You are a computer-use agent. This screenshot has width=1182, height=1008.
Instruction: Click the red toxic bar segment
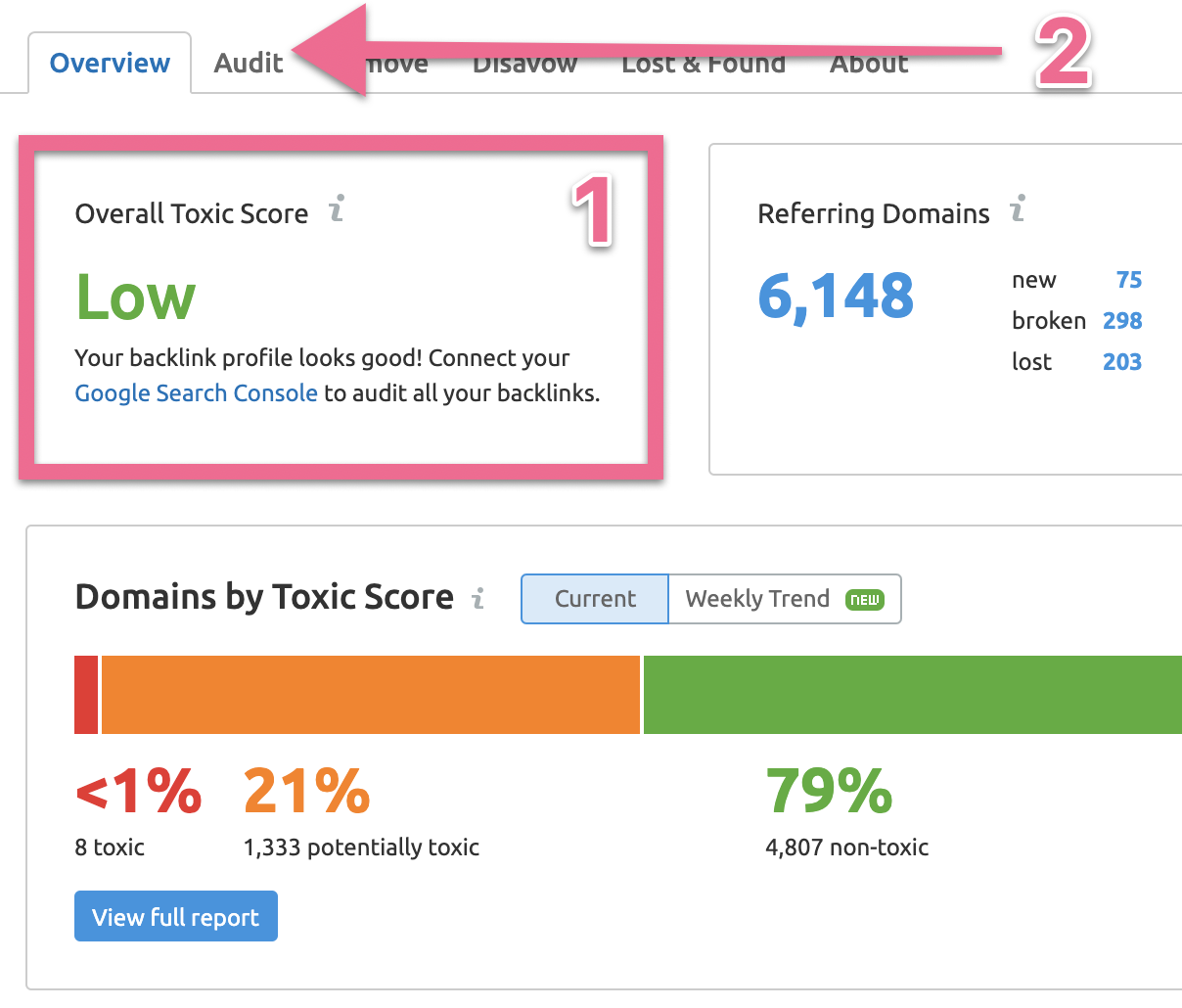(x=86, y=695)
